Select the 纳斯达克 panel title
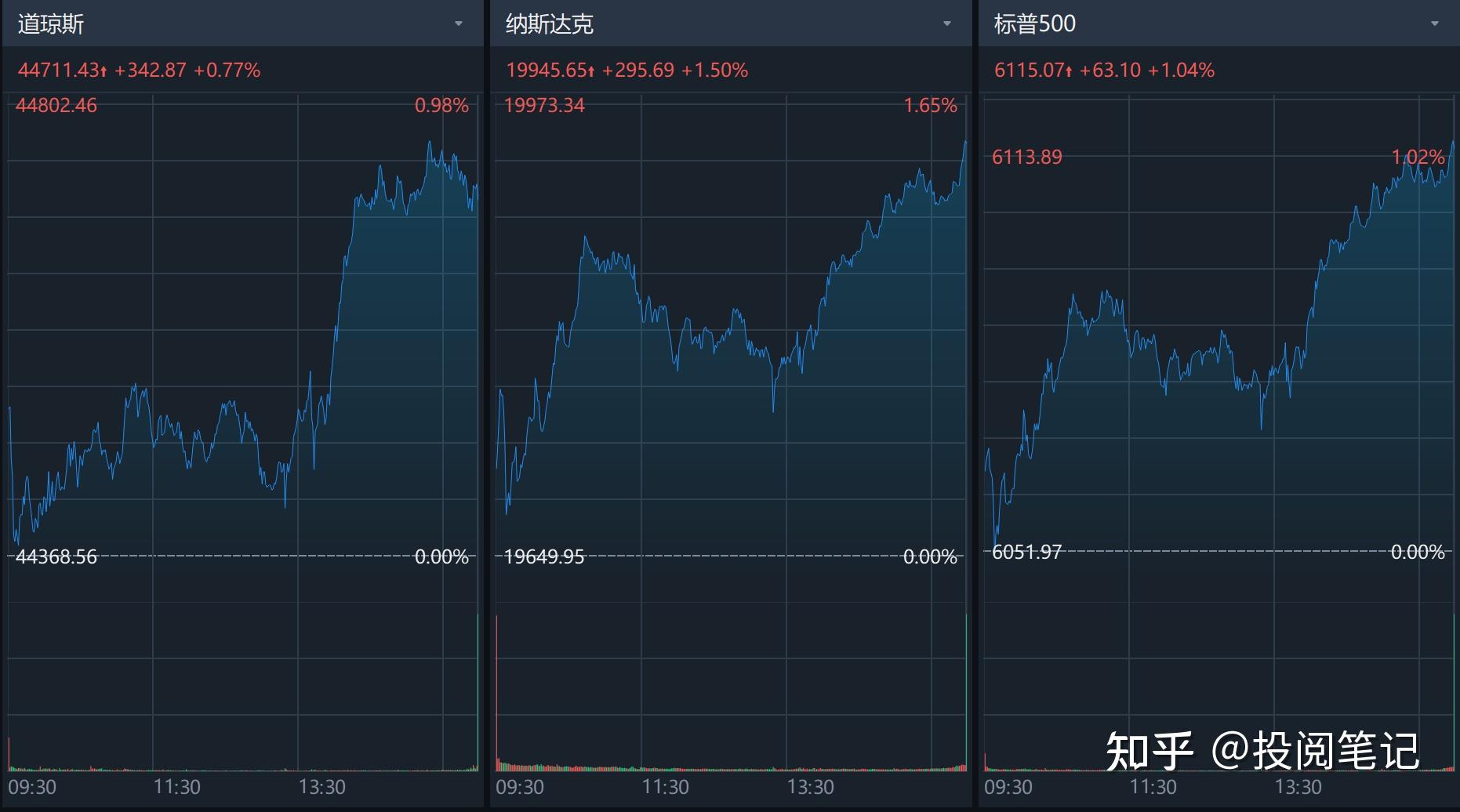 (x=549, y=24)
